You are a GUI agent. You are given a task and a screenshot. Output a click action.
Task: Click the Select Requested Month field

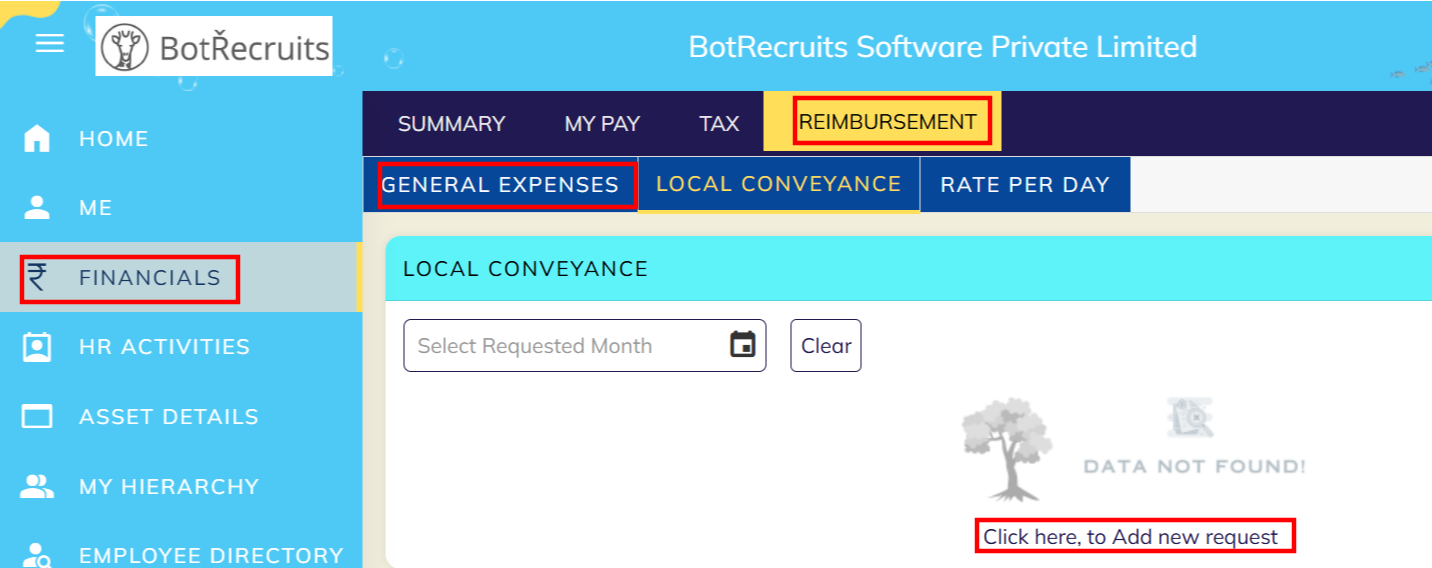coord(565,346)
